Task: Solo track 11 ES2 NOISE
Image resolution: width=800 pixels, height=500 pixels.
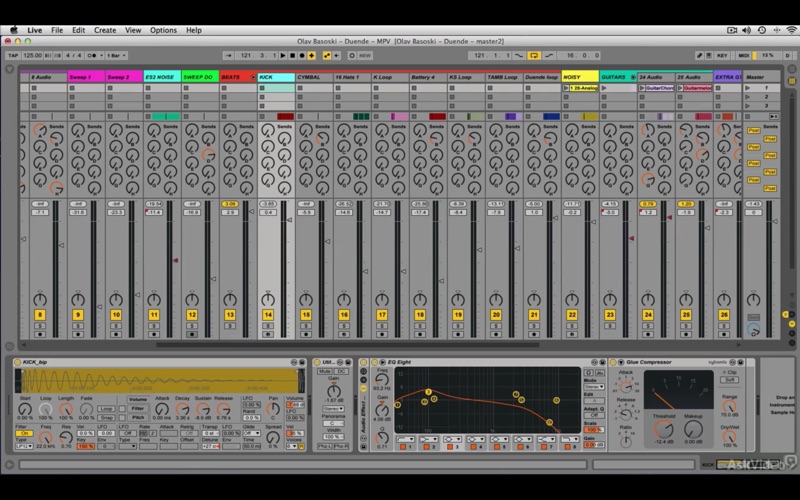Action: click(x=154, y=326)
